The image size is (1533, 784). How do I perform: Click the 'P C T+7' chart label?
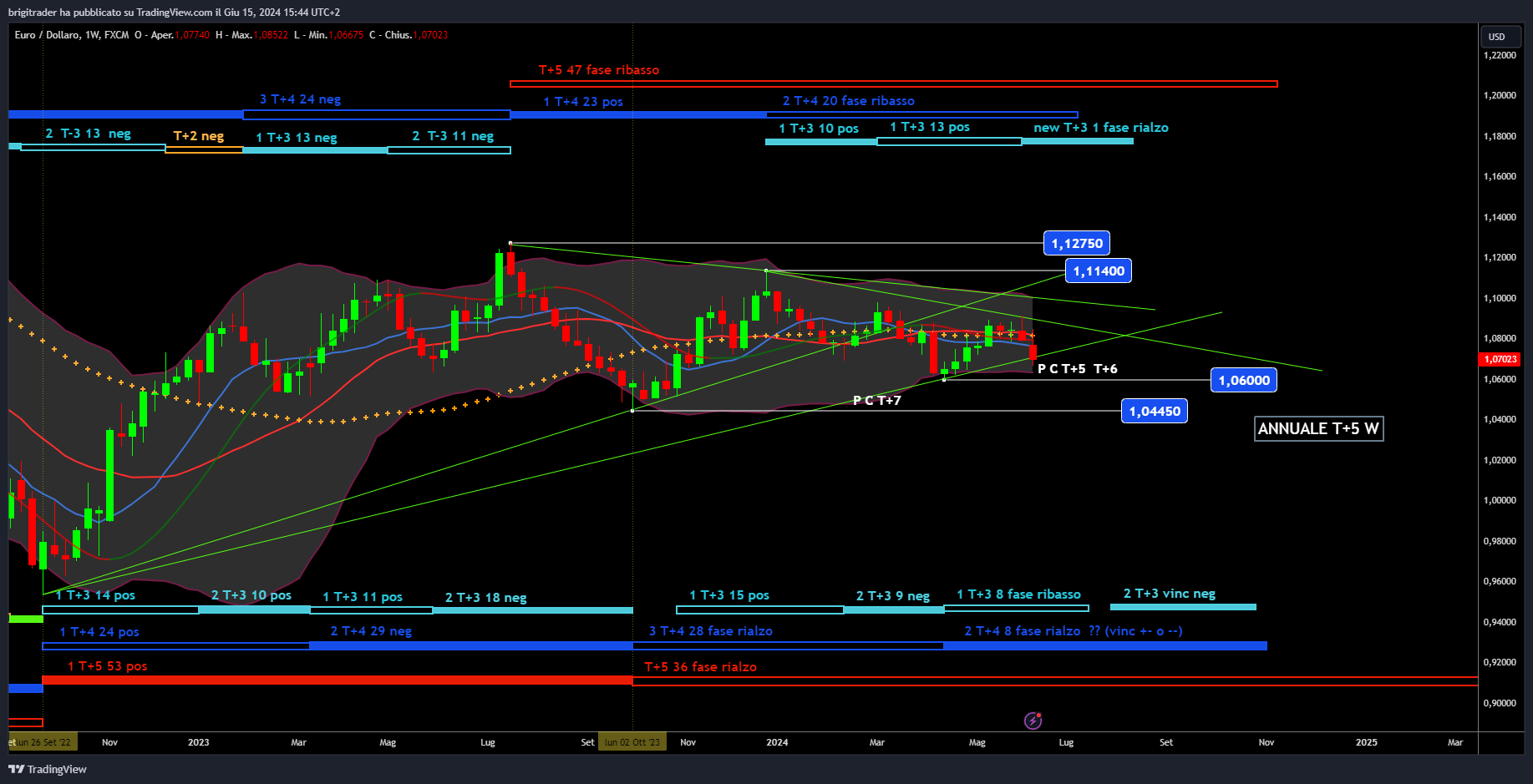point(876,401)
